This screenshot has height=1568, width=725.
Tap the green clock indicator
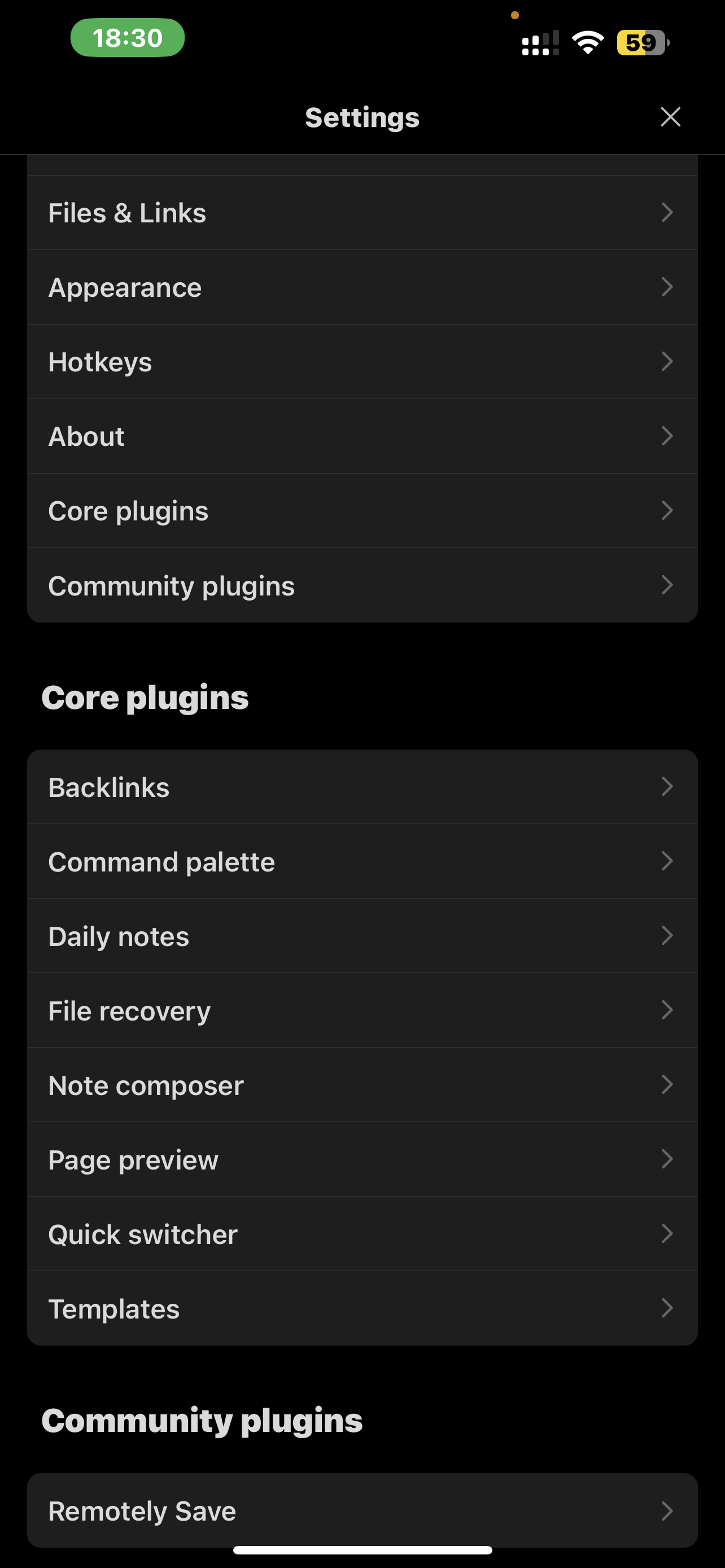(126, 38)
